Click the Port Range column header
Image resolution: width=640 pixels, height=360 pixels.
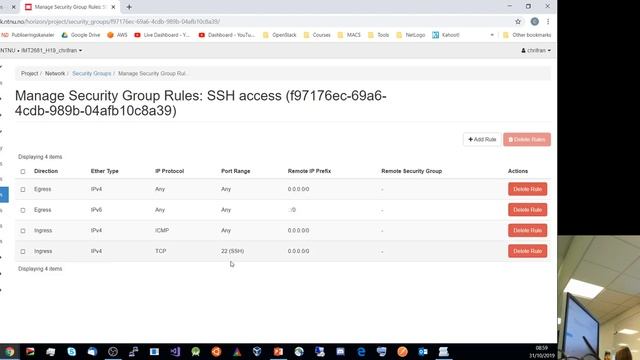coord(236,171)
